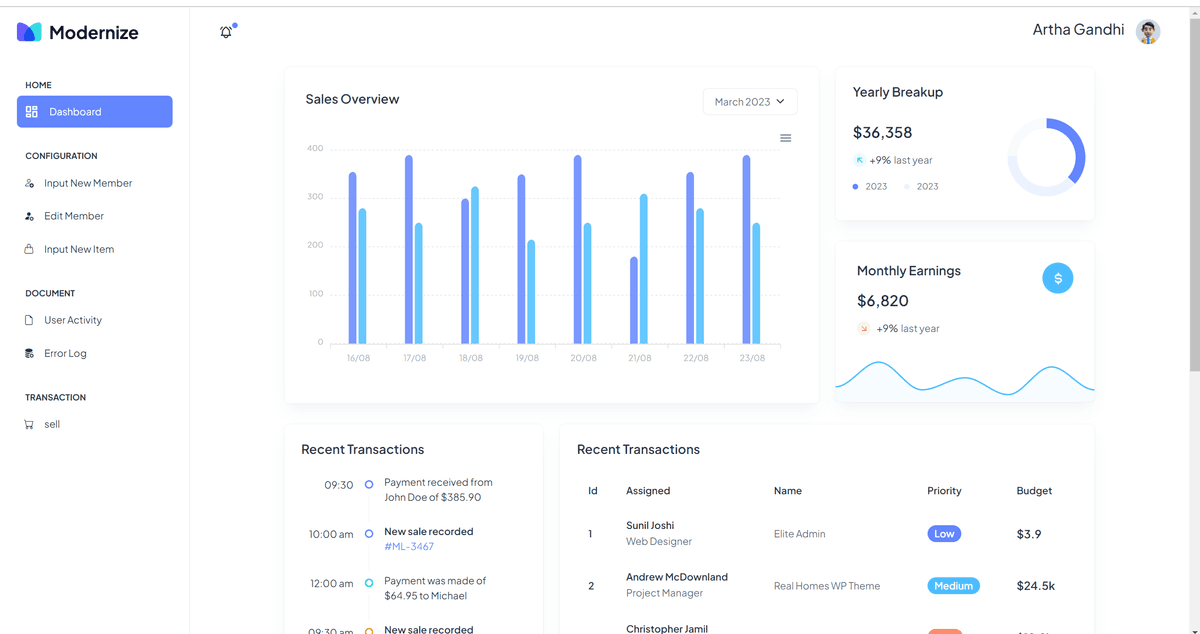Screen dimensions: 1200x634
Task: Click the Input New Member icon
Action: [x=30, y=184]
